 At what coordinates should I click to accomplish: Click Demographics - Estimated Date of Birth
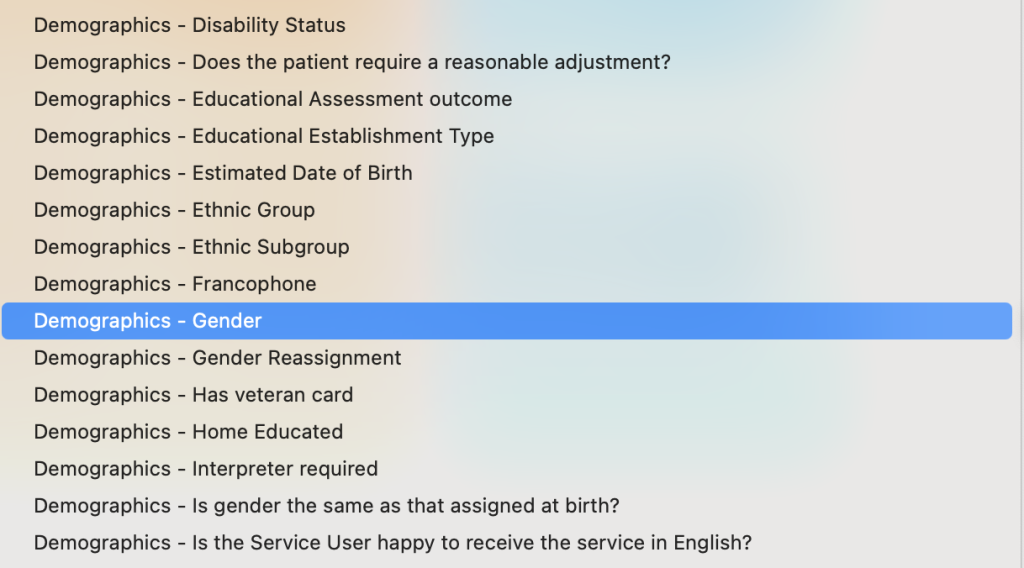pos(223,173)
